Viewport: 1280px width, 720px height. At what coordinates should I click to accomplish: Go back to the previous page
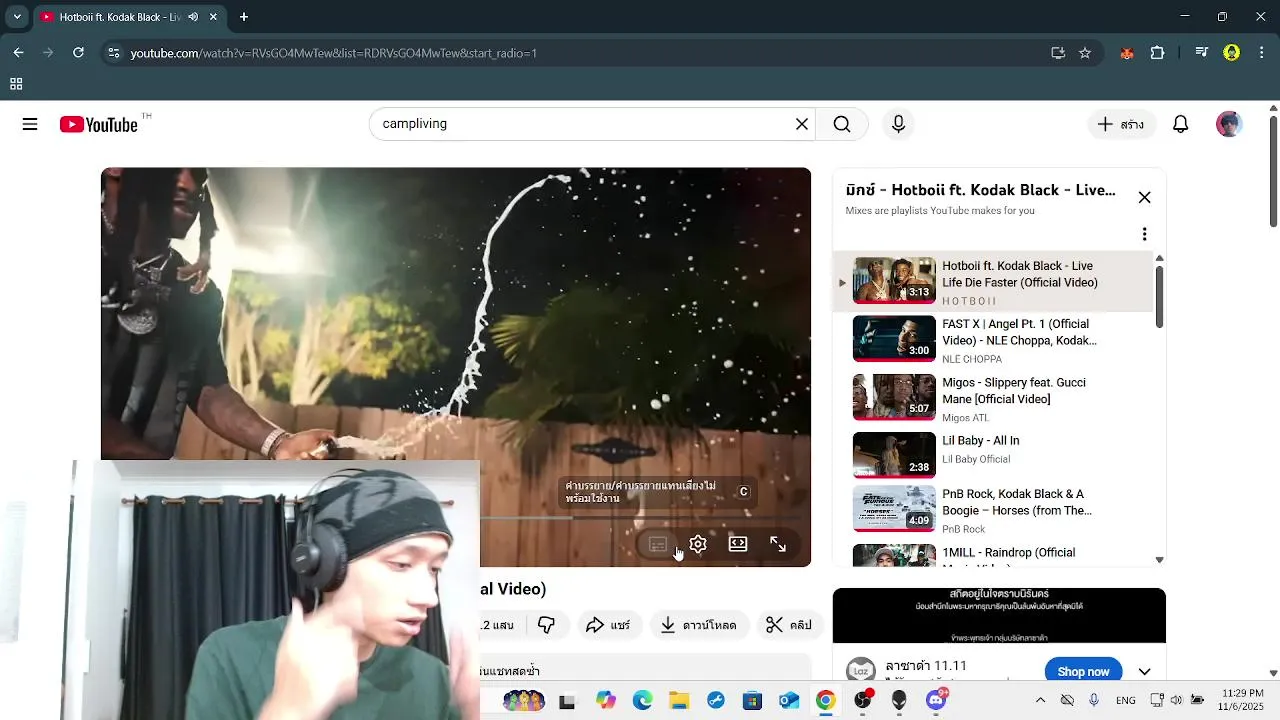(18, 53)
